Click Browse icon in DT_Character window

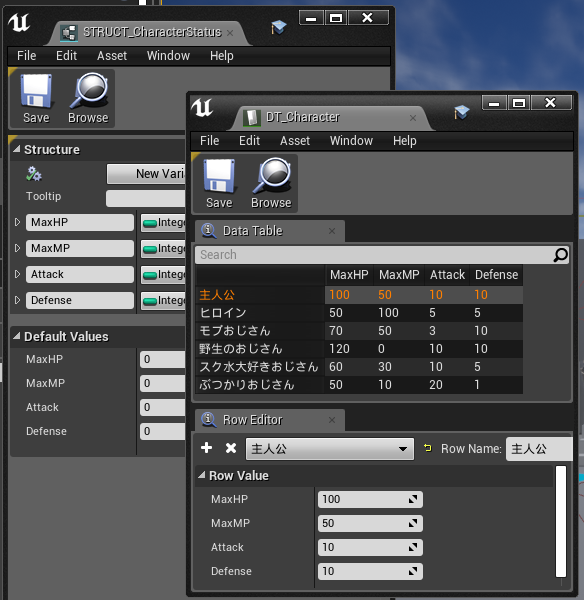[x=271, y=184]
